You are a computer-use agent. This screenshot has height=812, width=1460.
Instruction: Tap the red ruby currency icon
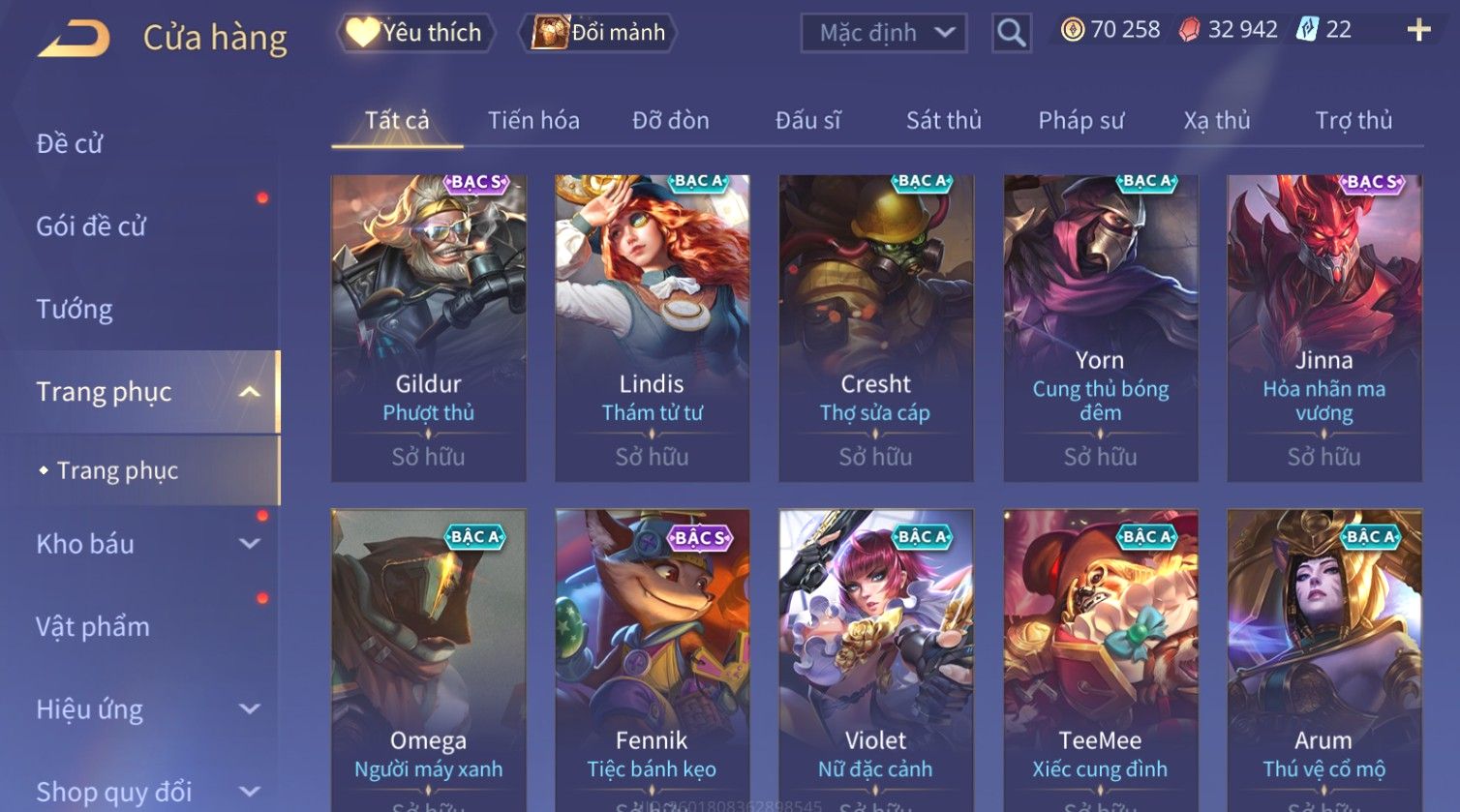click(1189, 30)
